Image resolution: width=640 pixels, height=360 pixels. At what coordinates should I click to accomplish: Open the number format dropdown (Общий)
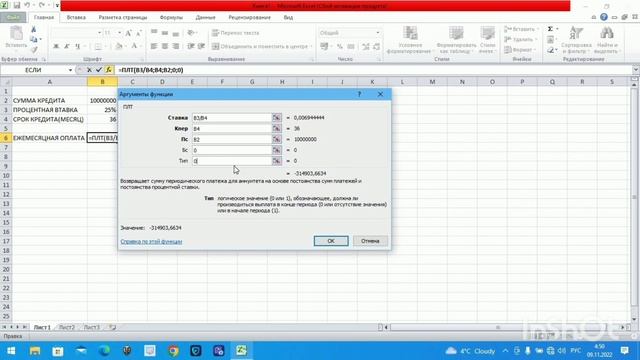click(x=378, y=33)
